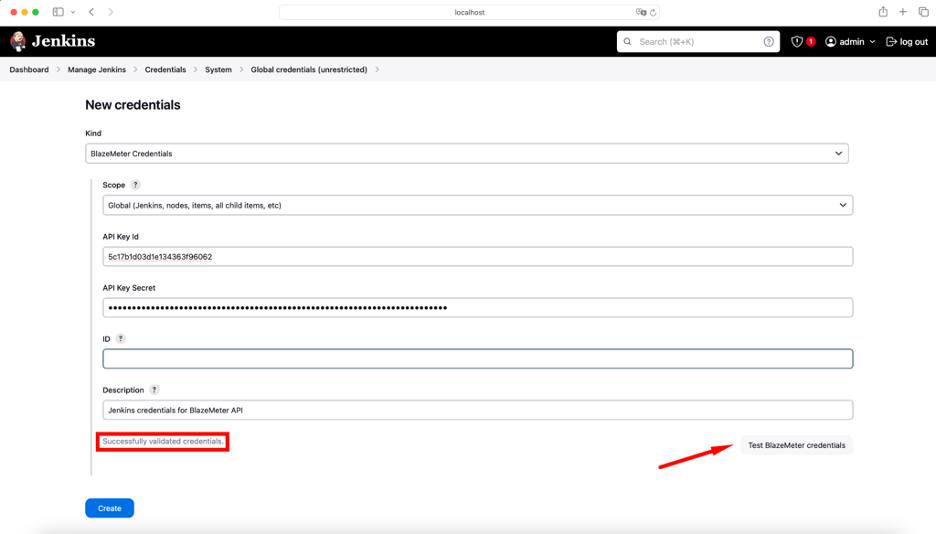Screen dimensions: 936x534
Task: Click the New credentials heading
Action: (x=133, y=105)
